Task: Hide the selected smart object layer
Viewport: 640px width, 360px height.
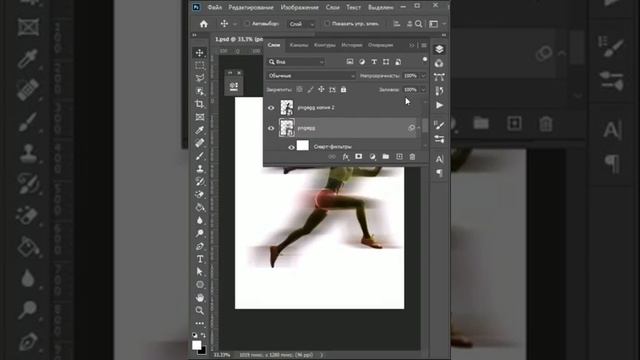Action: coord(271,128)
